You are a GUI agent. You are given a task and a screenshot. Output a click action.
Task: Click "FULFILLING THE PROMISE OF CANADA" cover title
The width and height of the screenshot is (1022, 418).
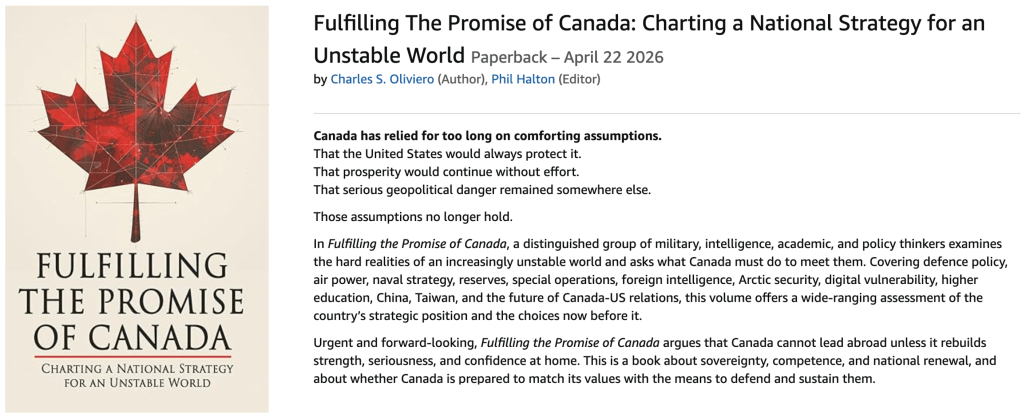click(x=136, y=298)
